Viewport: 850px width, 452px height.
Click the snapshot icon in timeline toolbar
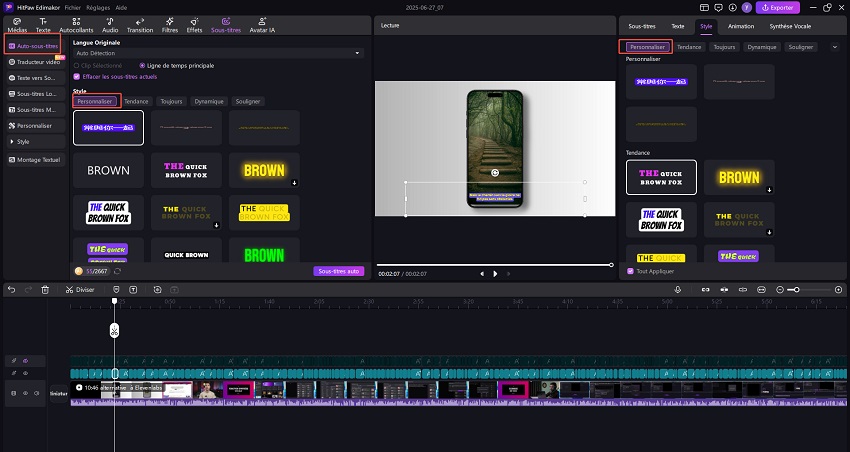pyautogui.click(x=157, y=290)
